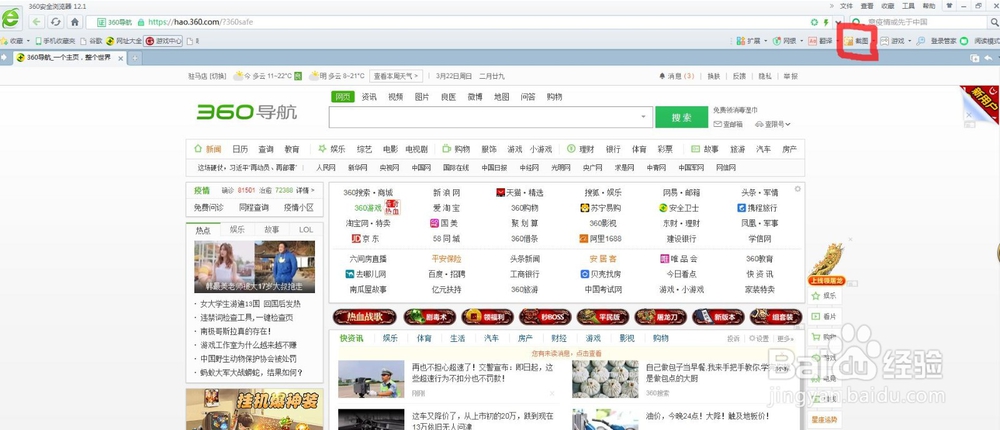Viewport: 1000px width, 430px height.
Task: Click the 游戏 toolbar icon
Action: [x=885, y=41]
